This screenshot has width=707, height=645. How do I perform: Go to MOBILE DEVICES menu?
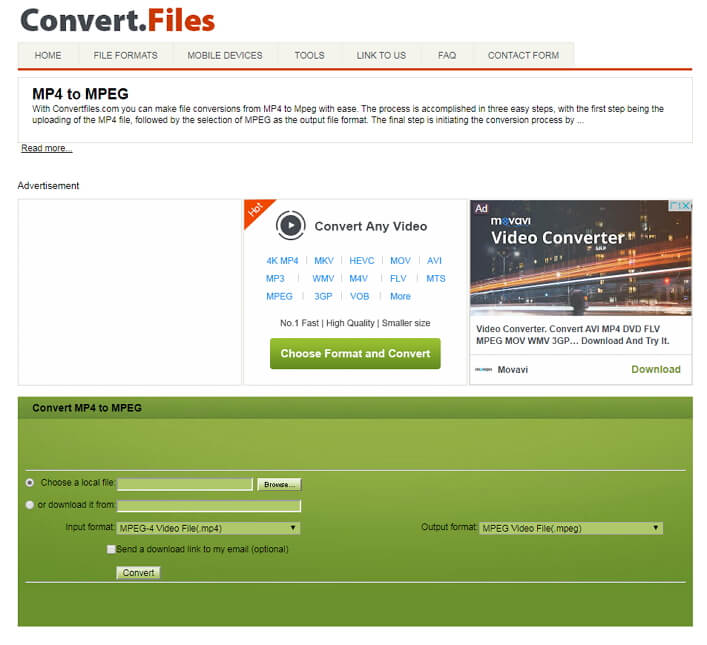(225, 55)
